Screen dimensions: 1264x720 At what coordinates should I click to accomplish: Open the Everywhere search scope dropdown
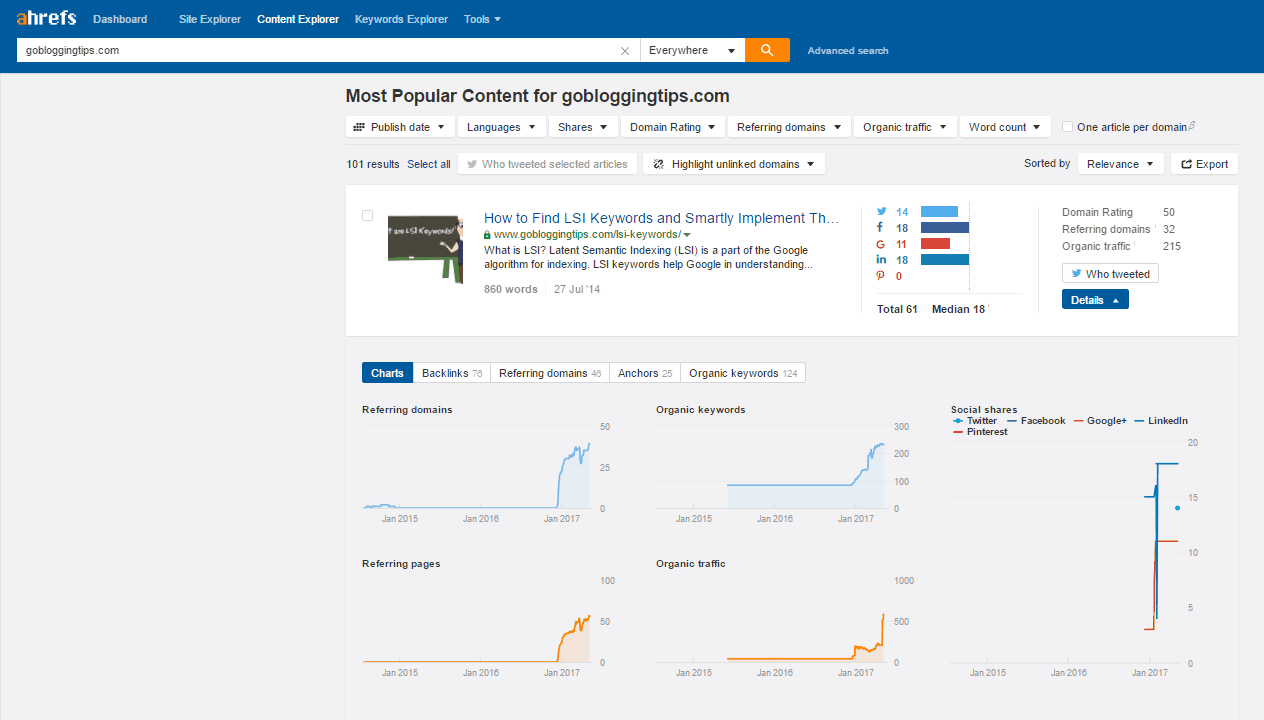point(693,50)
